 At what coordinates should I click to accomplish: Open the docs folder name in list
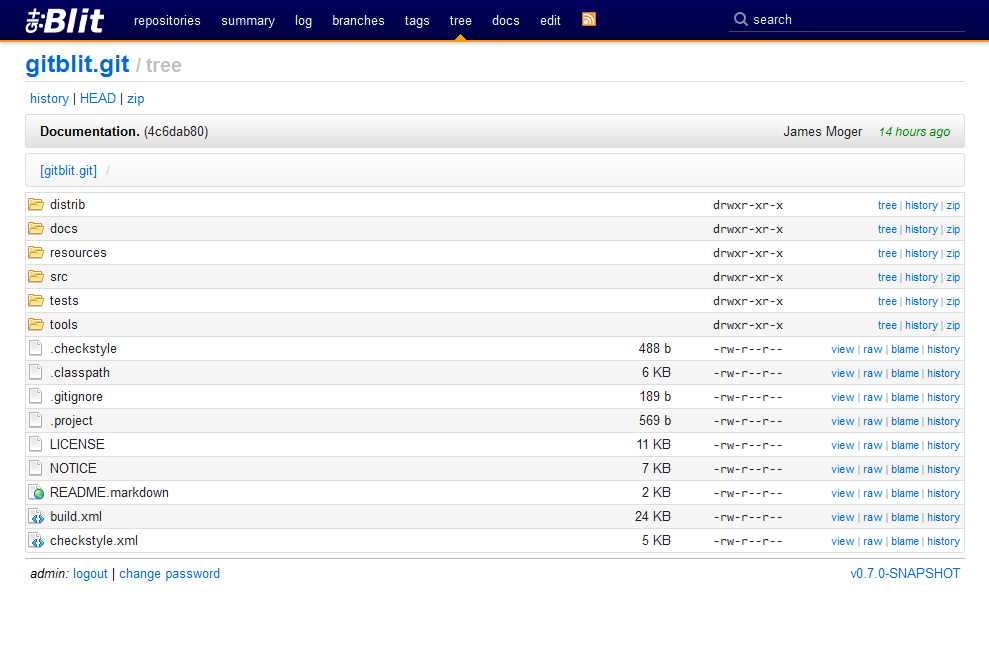[64, 228]
